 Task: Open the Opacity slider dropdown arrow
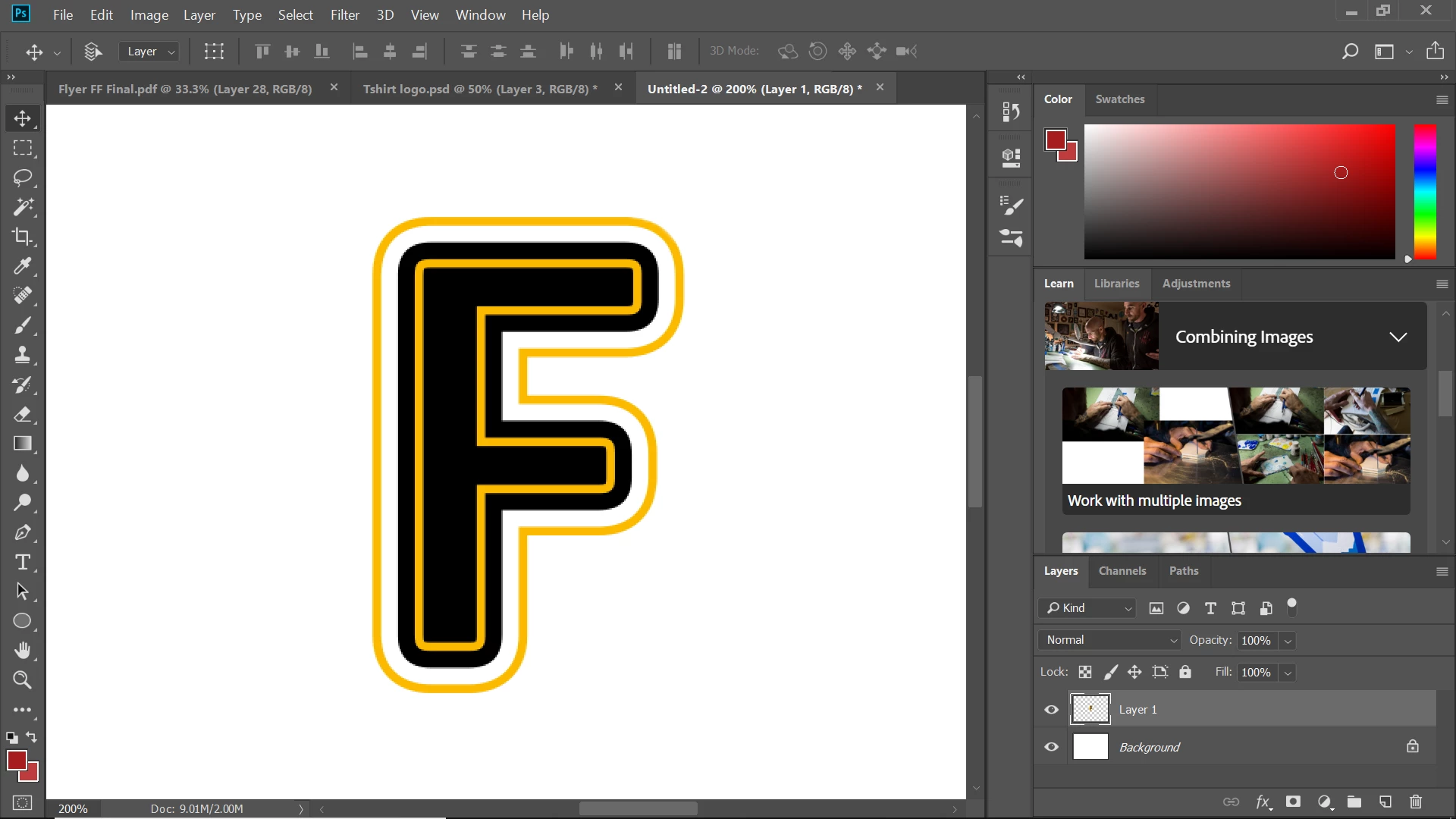1287,641
